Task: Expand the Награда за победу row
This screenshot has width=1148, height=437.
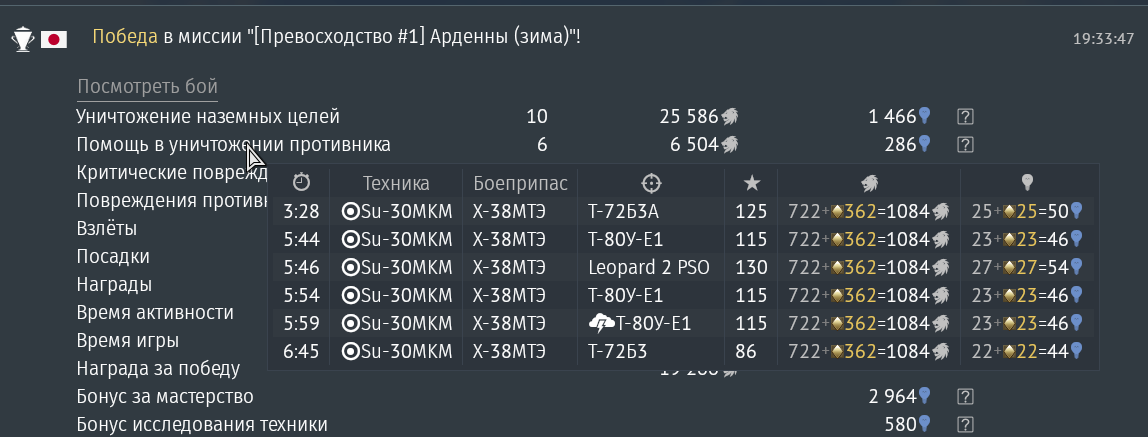Action: [158, 368]
